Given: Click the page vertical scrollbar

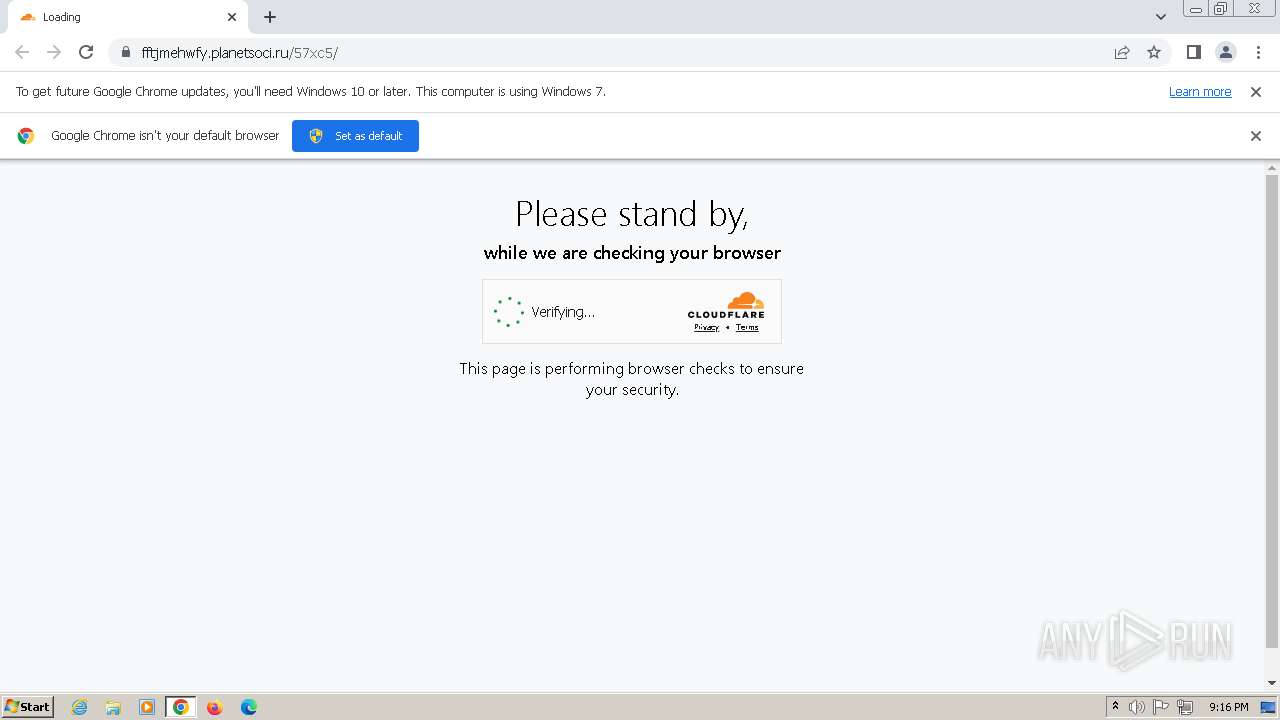Looking at the screenshot, I should [x=1272, y=410].
